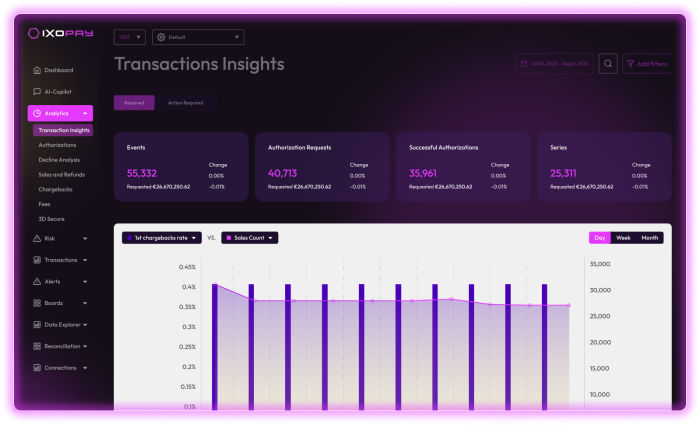Open the Decline Analysis page link

click(59, 160)
